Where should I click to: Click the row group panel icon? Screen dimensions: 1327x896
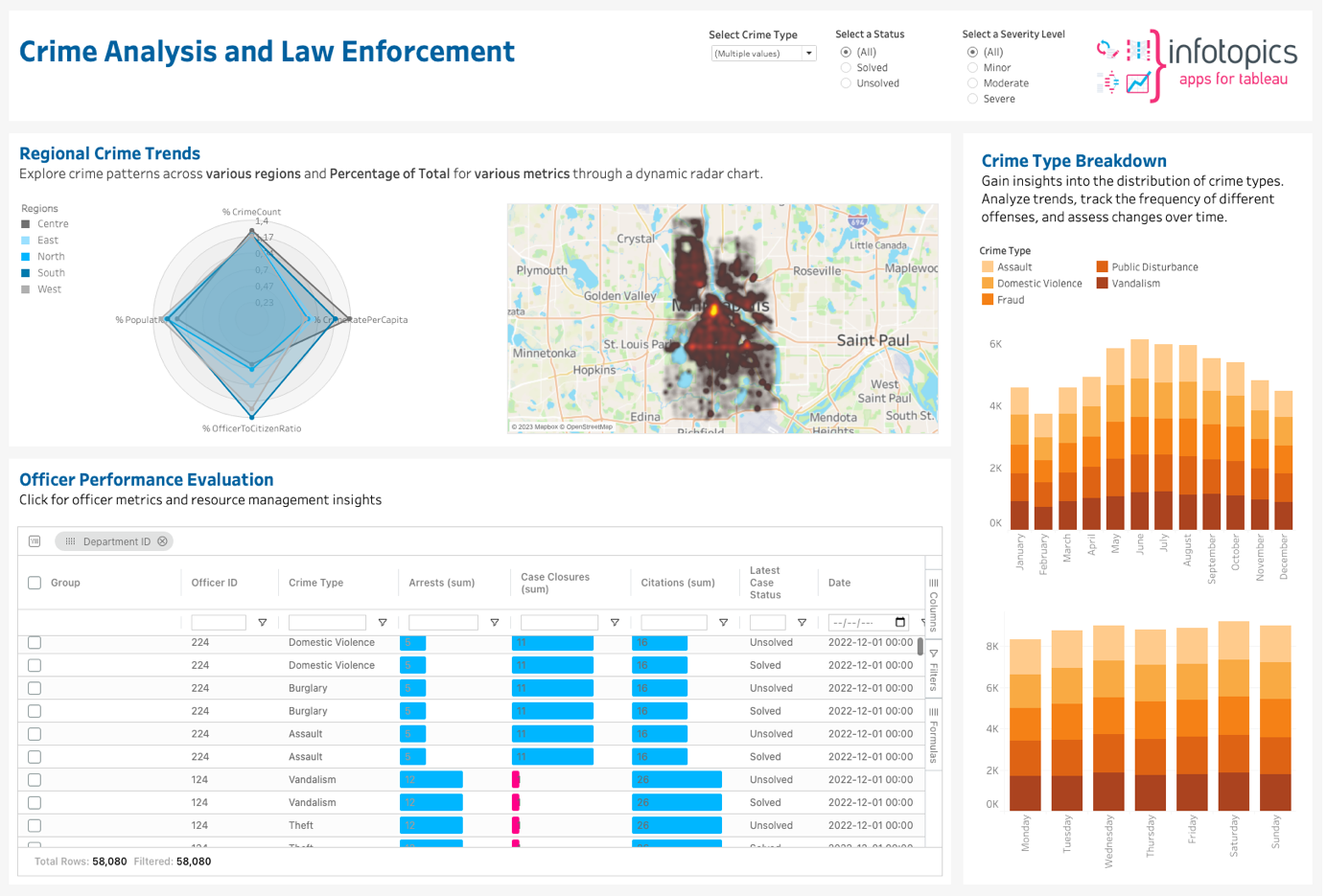point(35,541)
